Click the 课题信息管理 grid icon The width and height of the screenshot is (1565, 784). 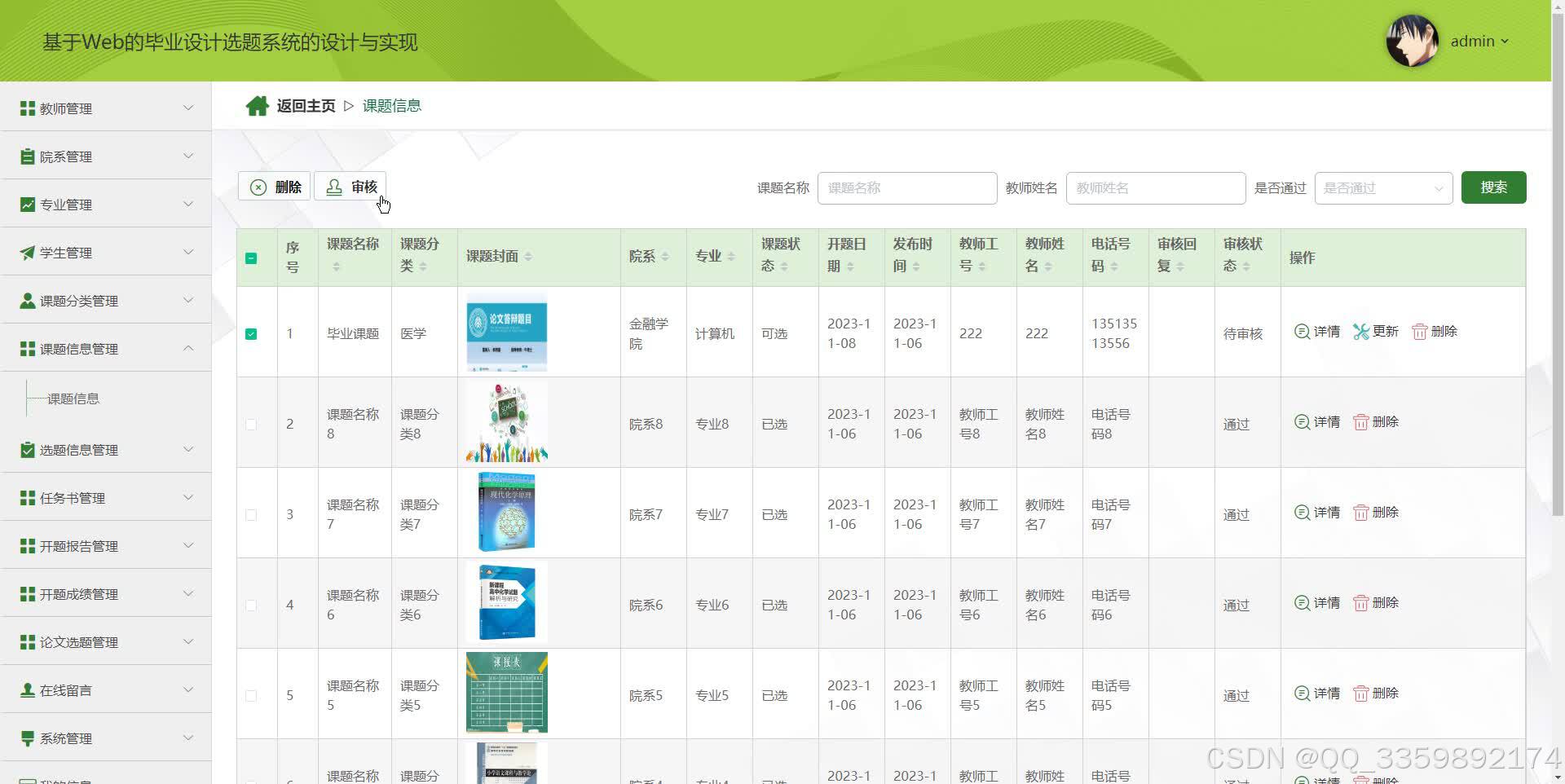[x=28, y=349]
